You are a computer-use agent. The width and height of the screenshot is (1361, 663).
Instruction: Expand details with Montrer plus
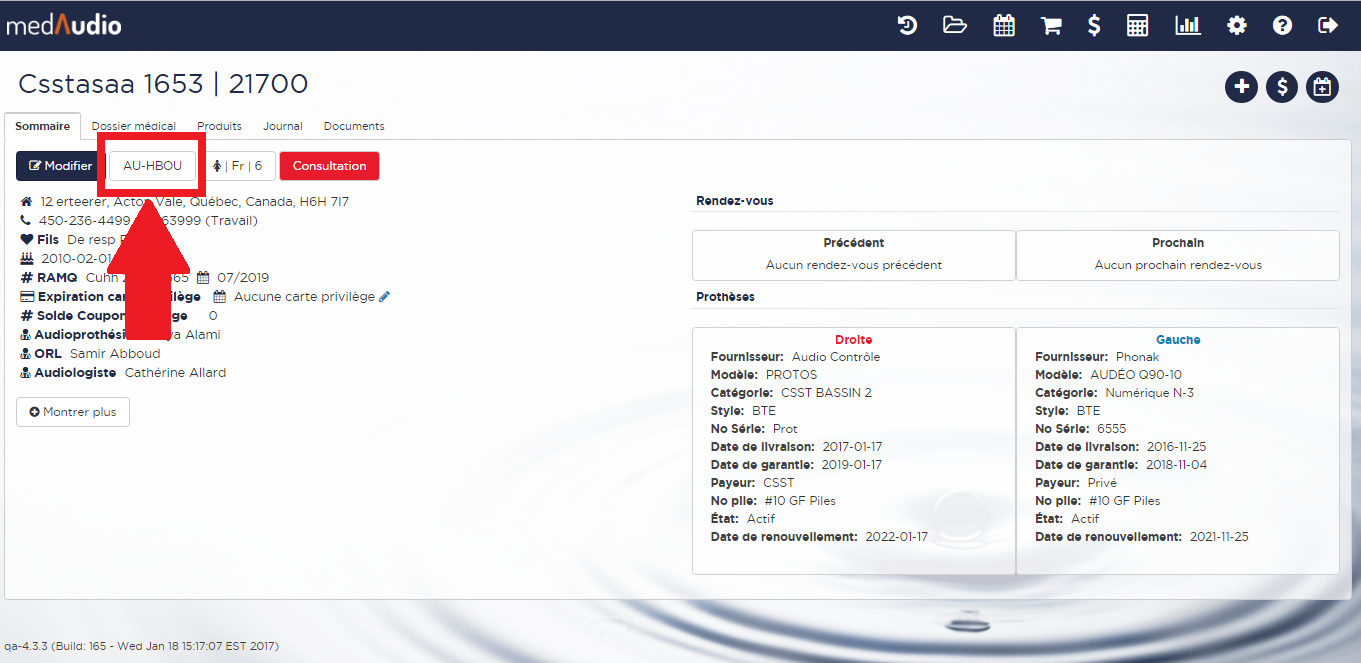[73, 412]
